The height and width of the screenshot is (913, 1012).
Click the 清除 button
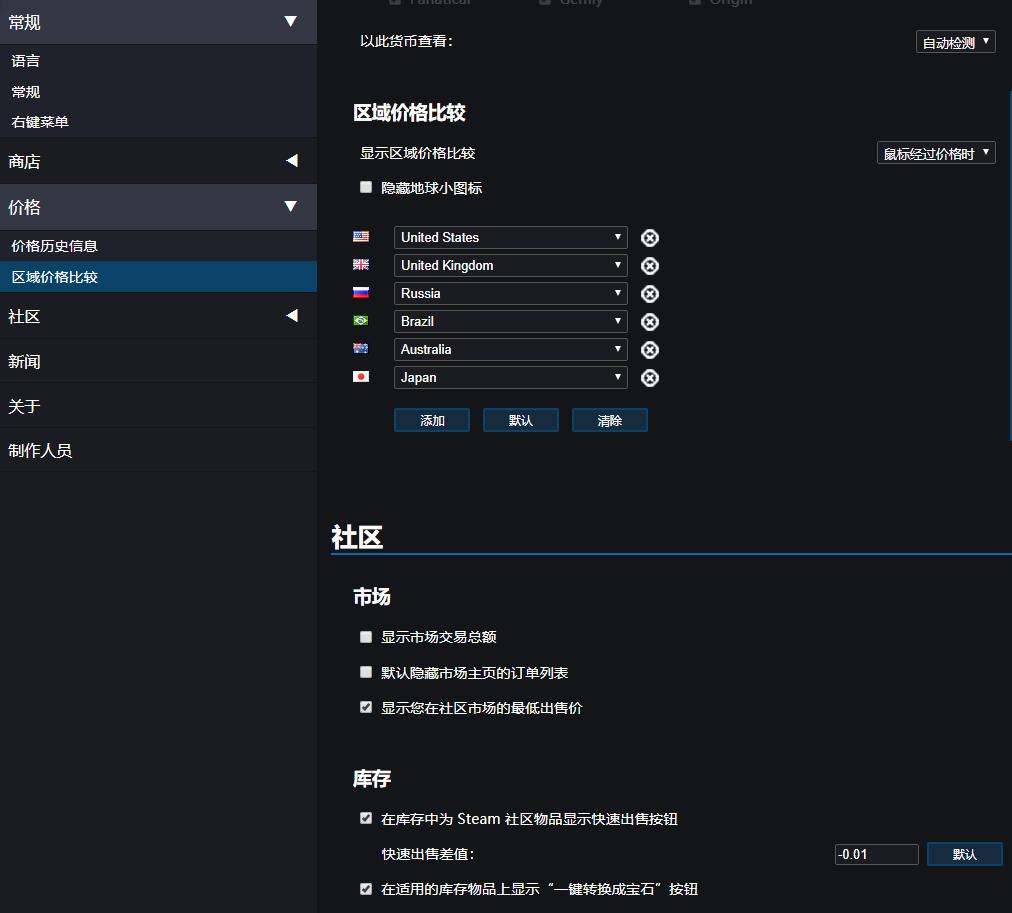coord(609,420)
